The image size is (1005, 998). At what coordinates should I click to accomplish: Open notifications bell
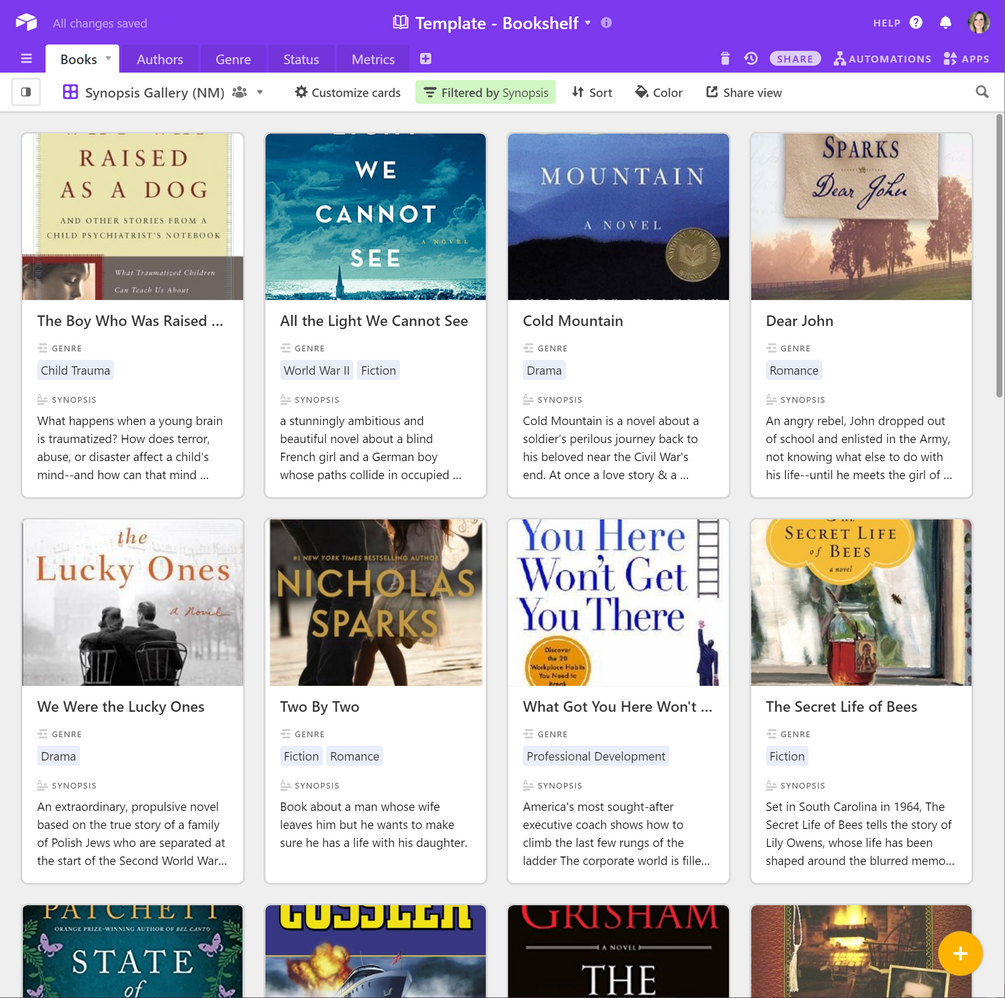click(x=945, y=23)
